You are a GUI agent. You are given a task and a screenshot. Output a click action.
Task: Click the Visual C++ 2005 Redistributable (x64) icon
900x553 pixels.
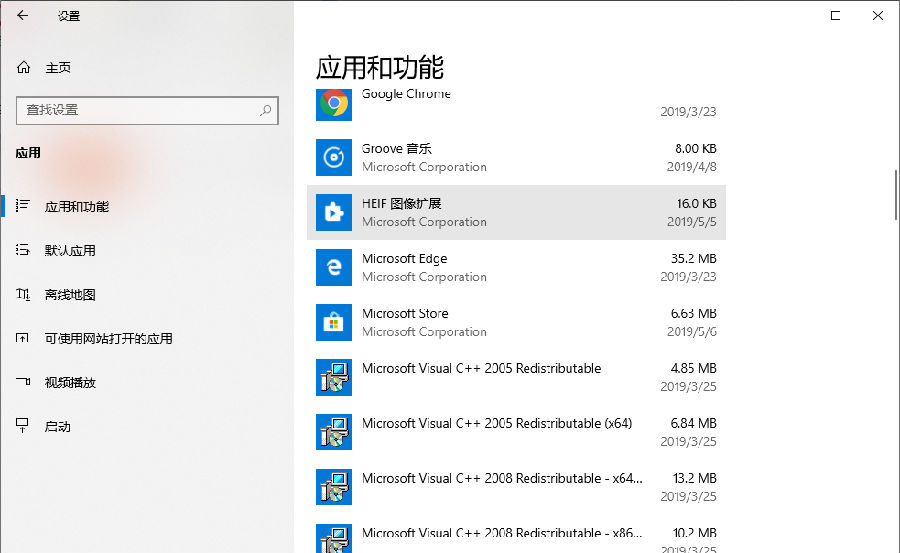pos(333,432)
